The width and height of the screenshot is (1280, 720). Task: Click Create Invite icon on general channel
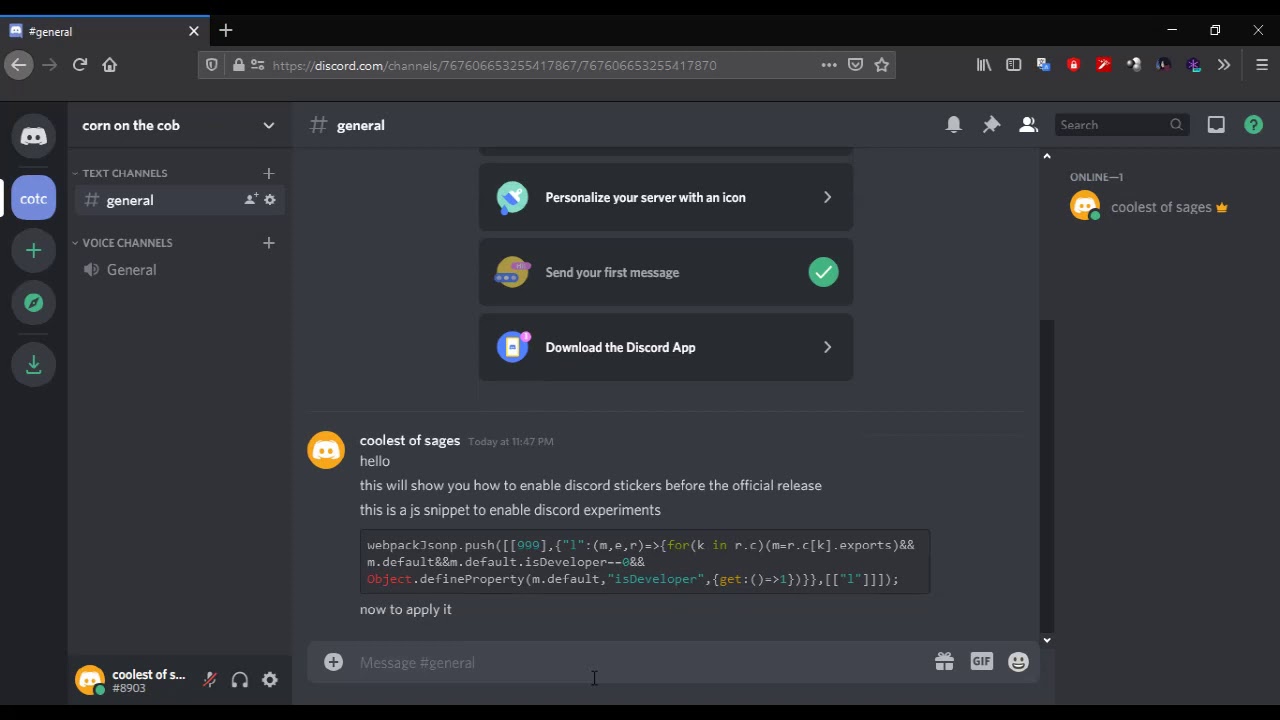(250, 200)
